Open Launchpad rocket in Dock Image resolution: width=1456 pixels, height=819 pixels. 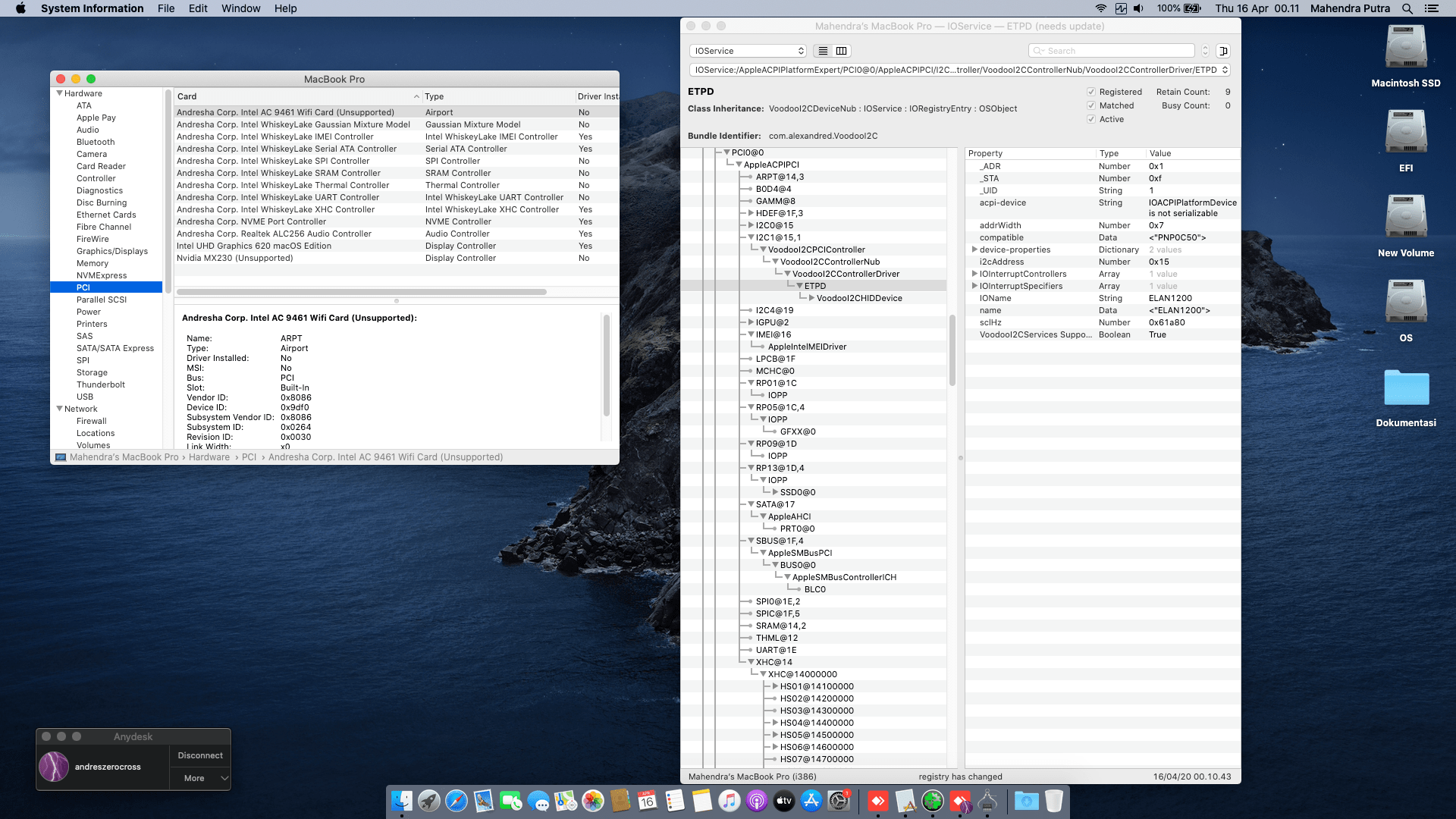[429, 801]
